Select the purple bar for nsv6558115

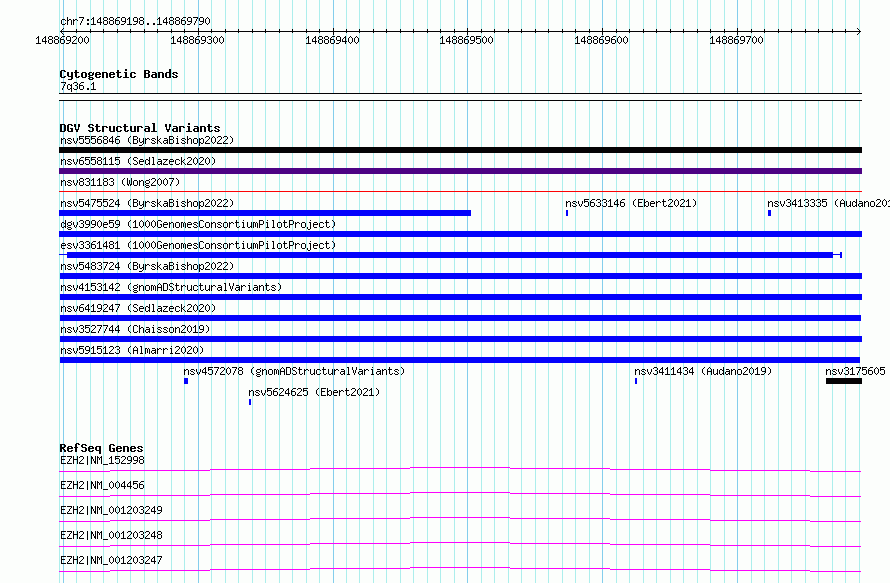(x=460, y=171)
